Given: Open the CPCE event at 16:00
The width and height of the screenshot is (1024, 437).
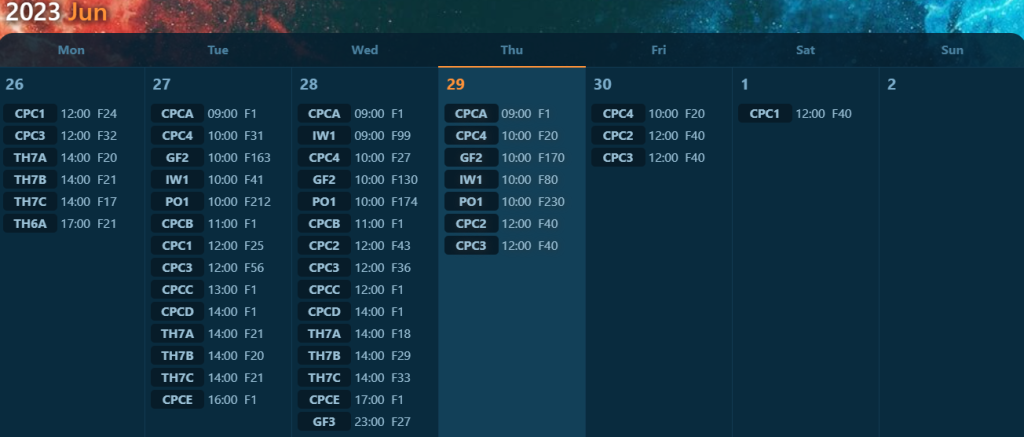Looking at the screenshot, I should (x=177, y=400).
